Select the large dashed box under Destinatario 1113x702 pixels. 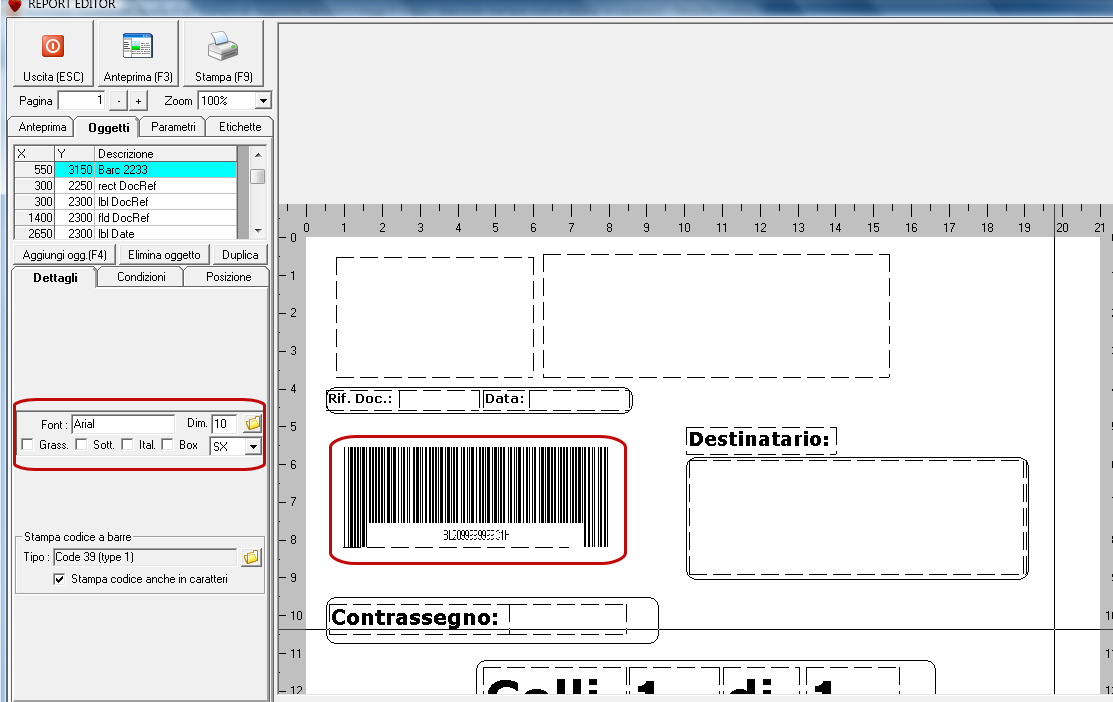click(x=857, y=518)
